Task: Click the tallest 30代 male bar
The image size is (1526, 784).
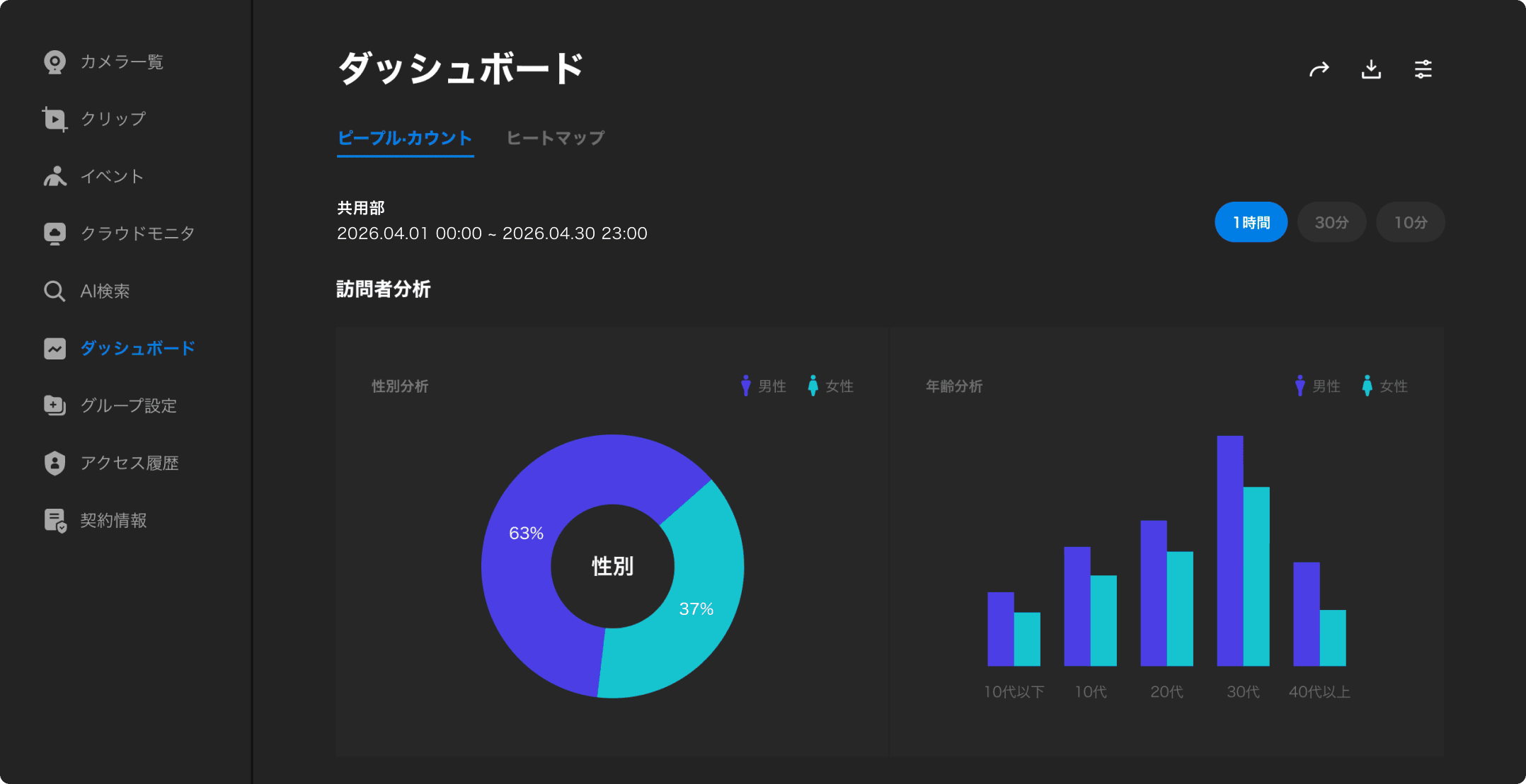Action: tap(1229, 550)
